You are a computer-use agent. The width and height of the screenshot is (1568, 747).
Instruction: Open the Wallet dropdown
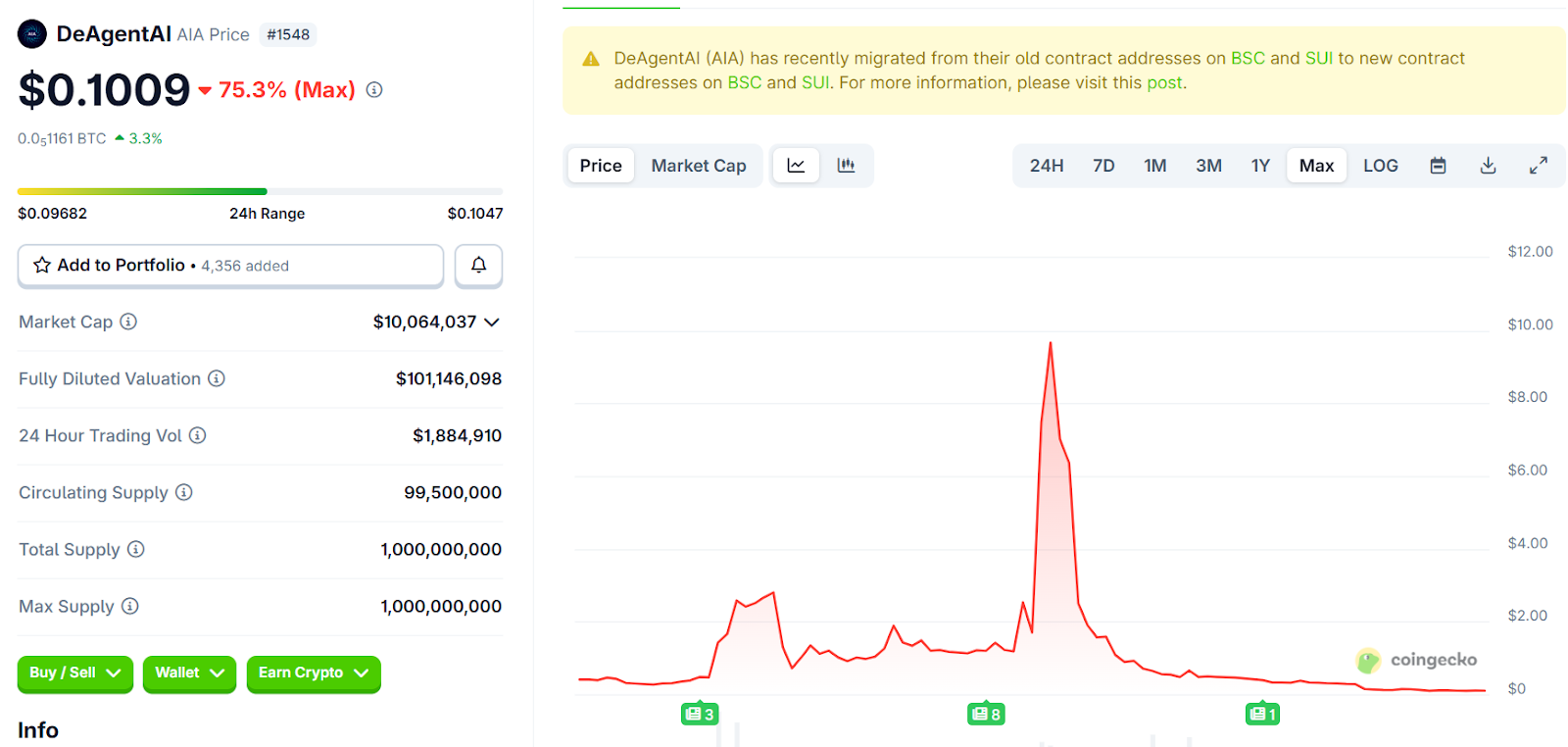[x=189, y=673]
